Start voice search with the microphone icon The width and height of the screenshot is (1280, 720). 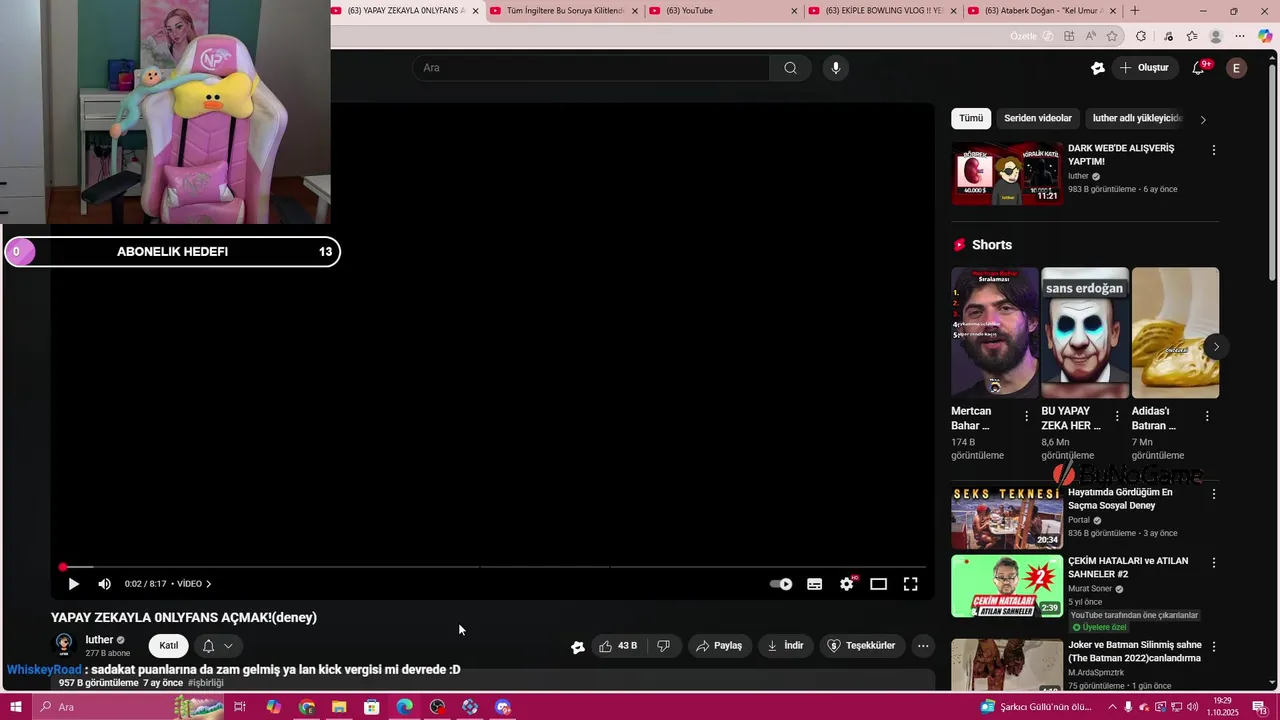pyautogui.click(x=836, y=68)
